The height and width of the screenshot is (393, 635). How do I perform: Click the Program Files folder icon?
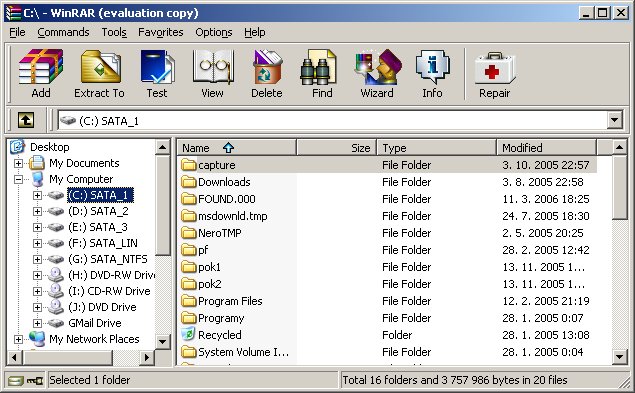[x=188, y=301]
